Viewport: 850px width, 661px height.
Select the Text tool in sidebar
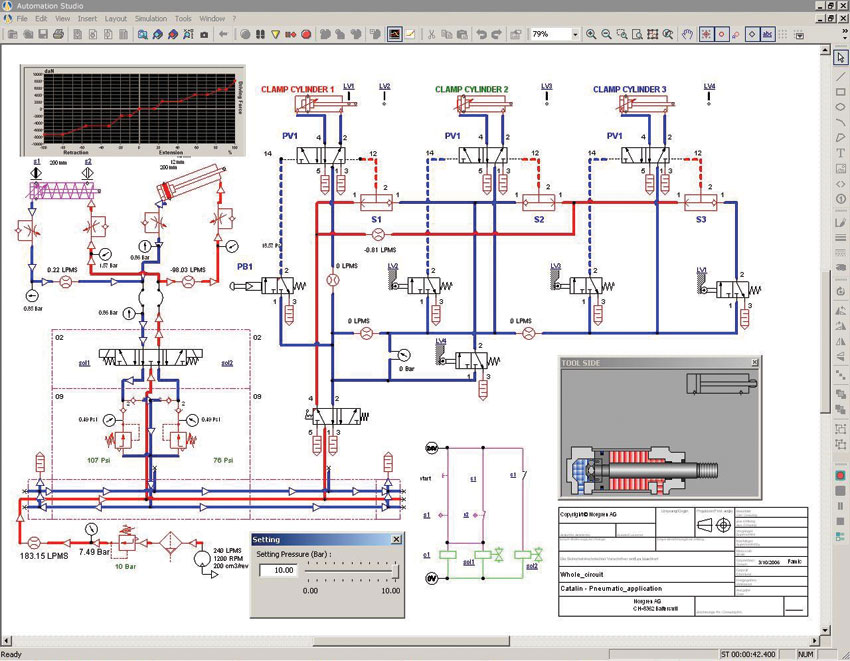pyautogui.click(x=840, y=153)
